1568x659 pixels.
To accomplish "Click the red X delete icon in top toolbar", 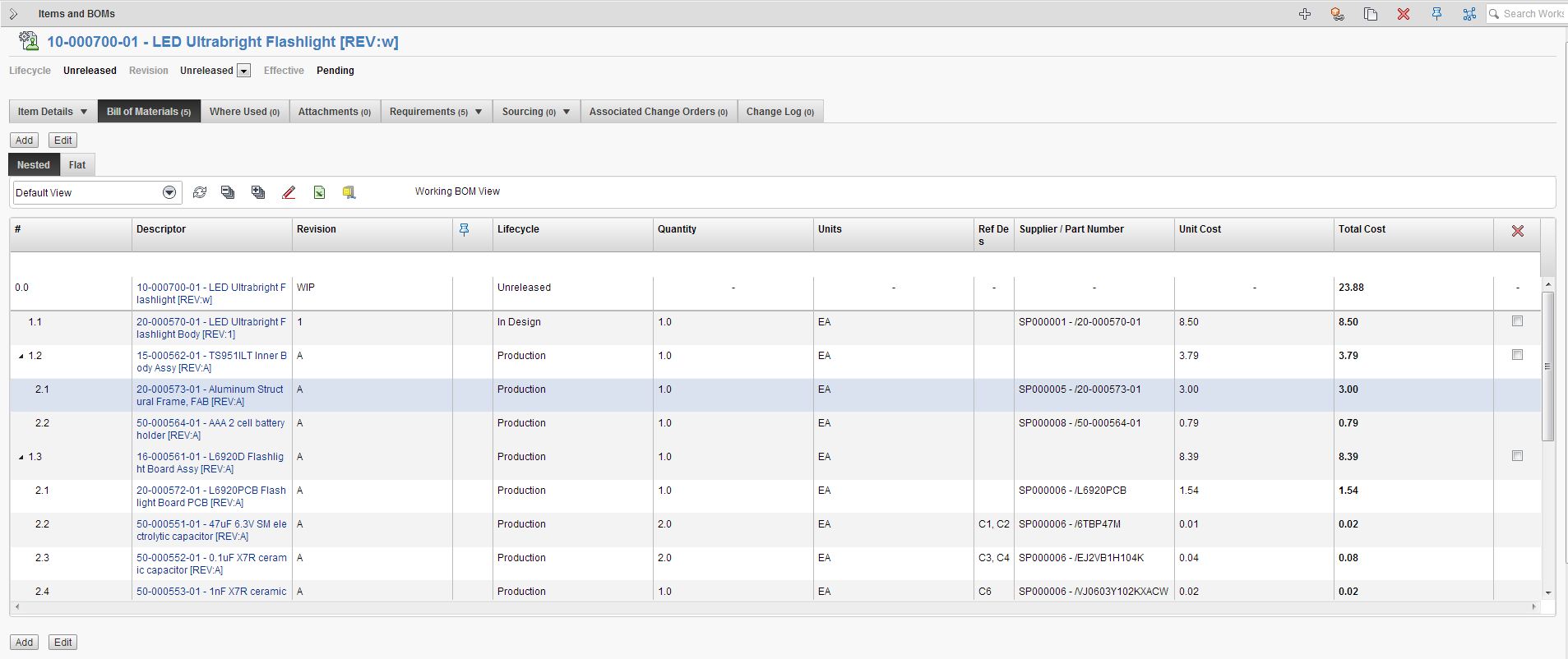I will (x=1404, y=14).
